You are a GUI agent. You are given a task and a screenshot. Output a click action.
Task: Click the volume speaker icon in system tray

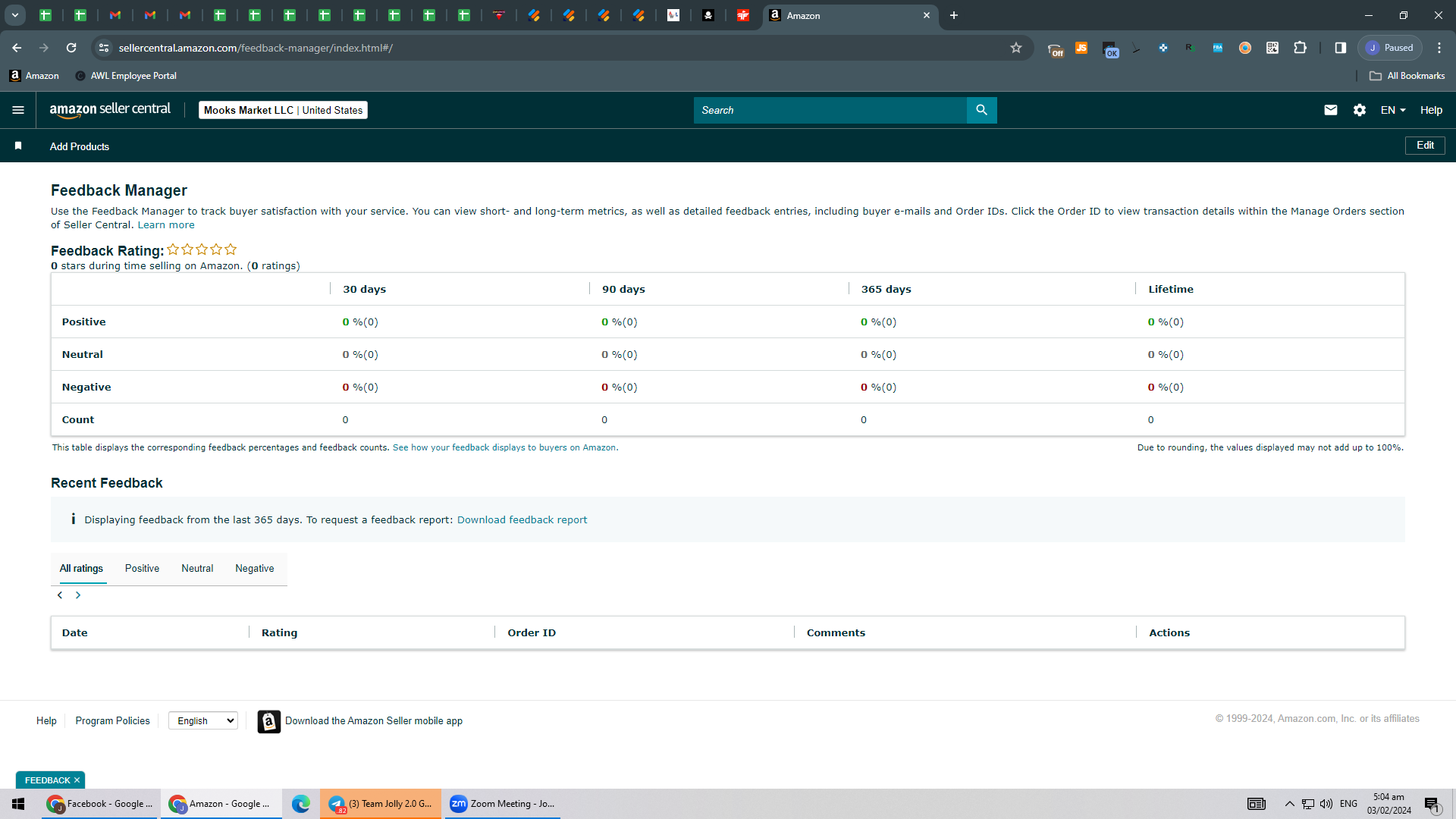click(x=1326, y=804)
